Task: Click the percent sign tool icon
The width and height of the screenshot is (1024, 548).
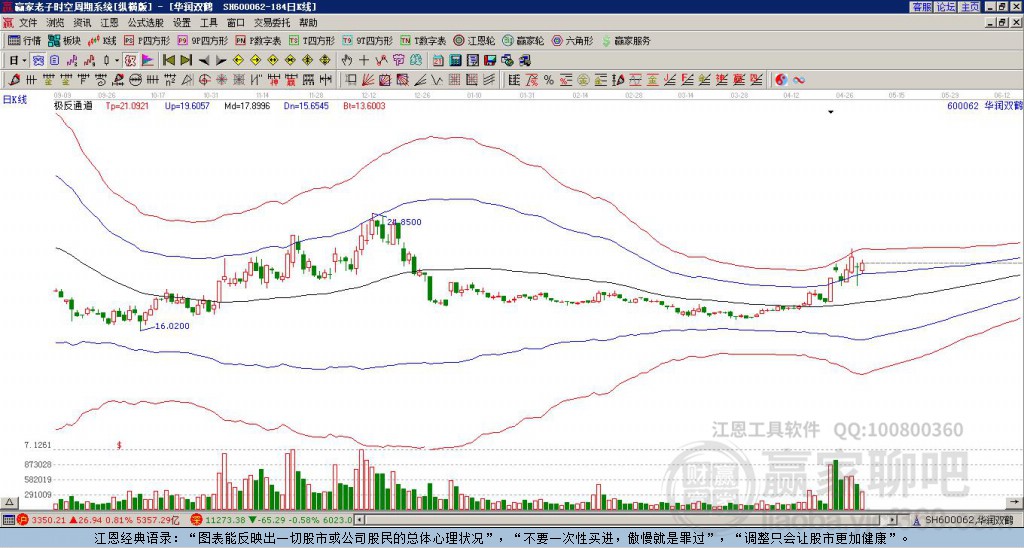Action: click(549, 80)
